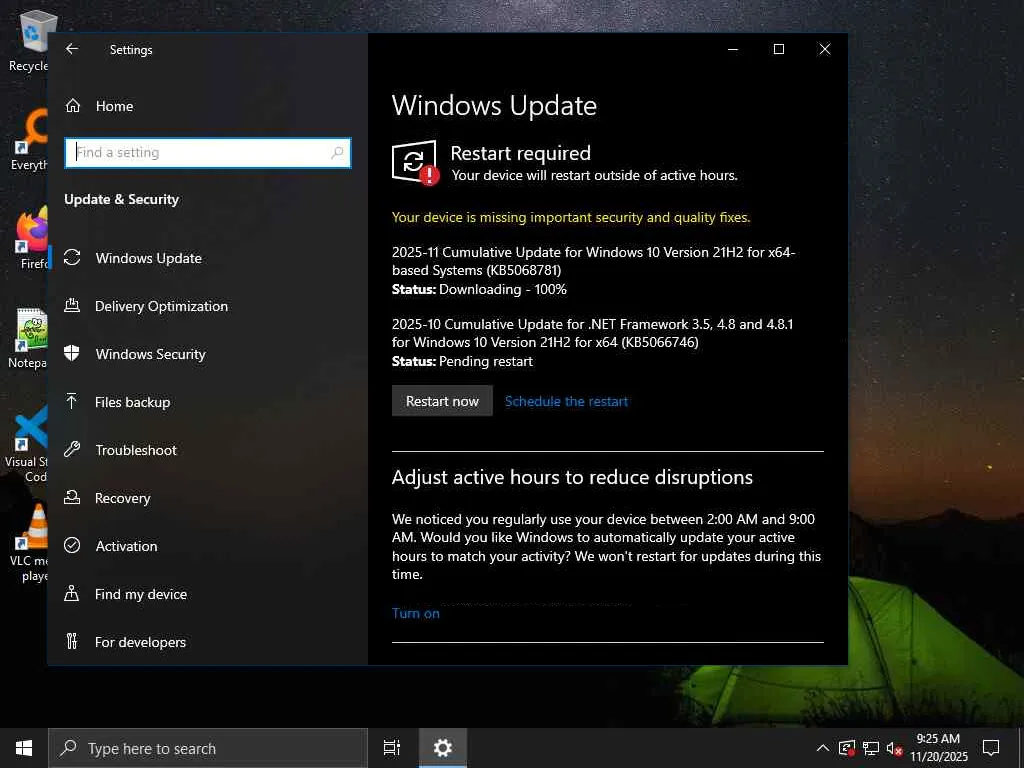Select the Firefox desktop shortcut

tap(31, 239)
